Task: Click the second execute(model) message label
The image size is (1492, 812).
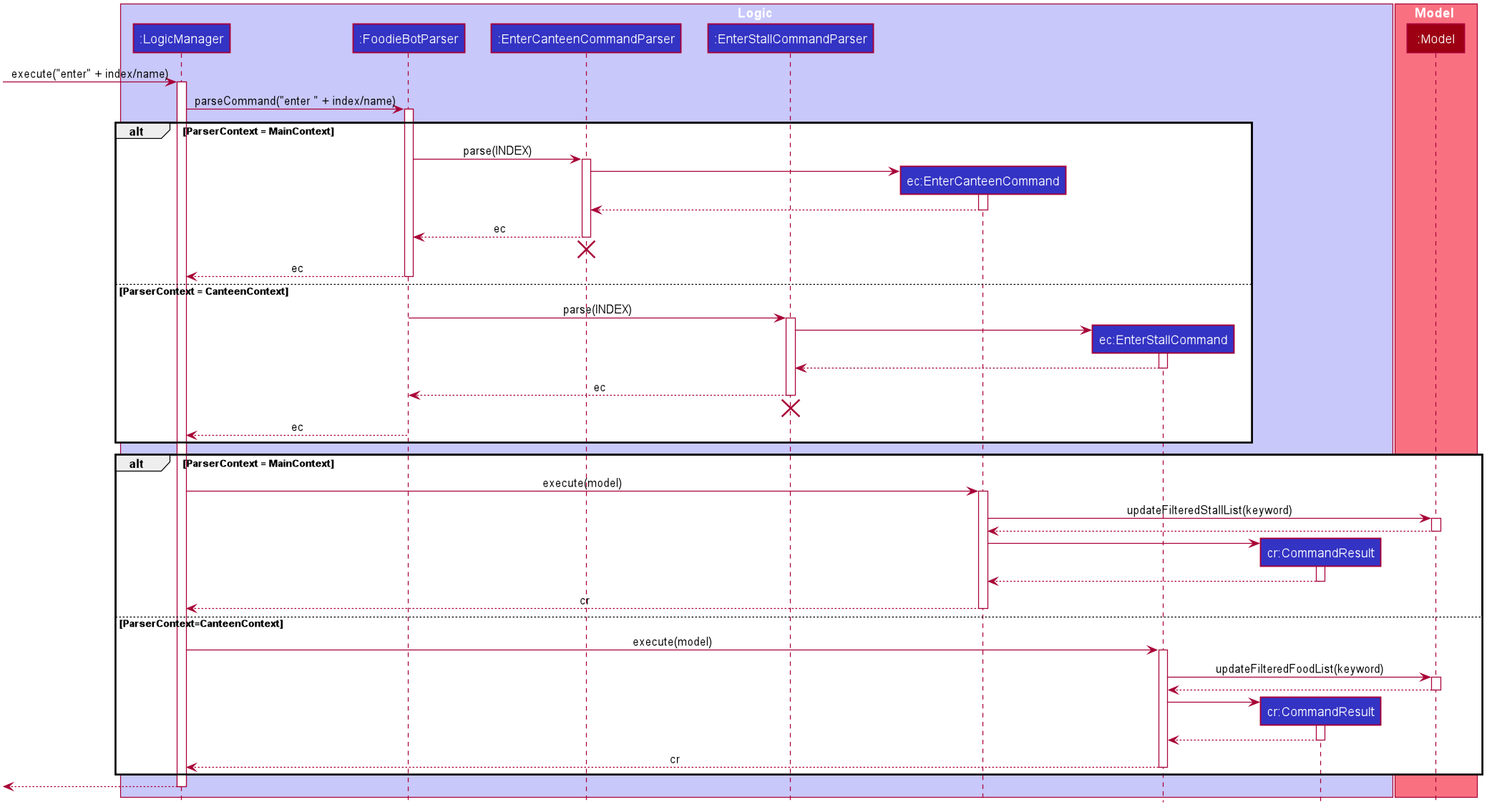Action: point(673,642)
